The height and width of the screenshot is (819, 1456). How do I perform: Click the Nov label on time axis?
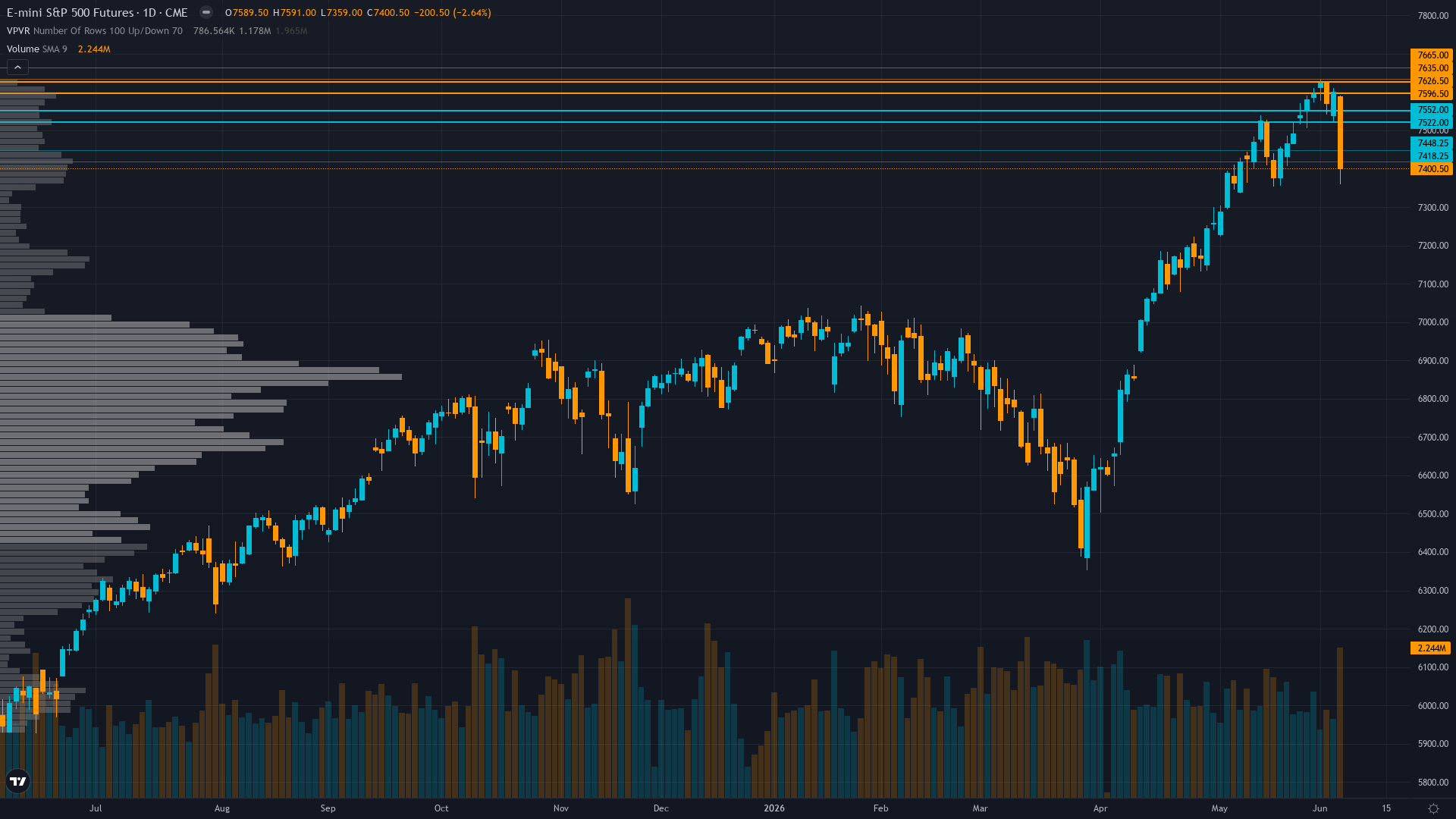[x=561, y=808]
